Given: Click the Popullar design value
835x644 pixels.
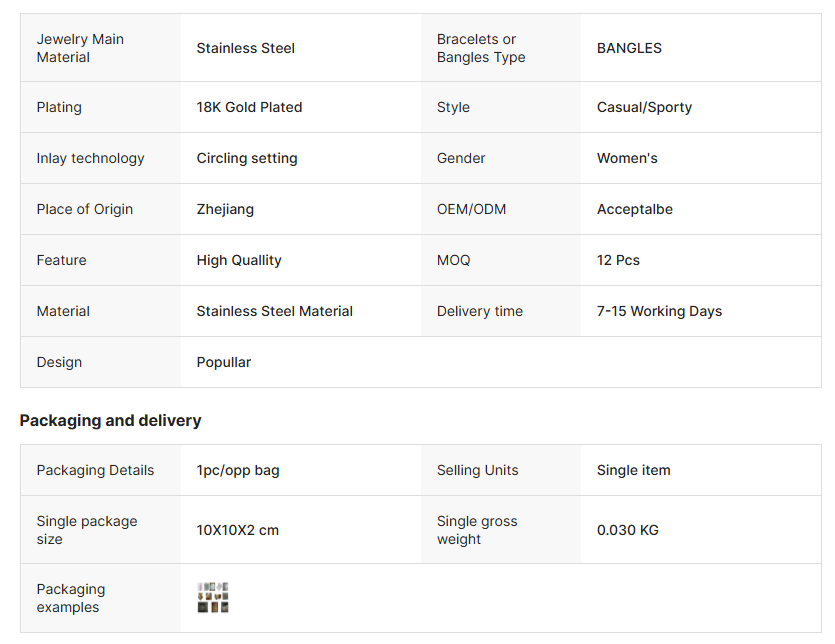Looking at the screenshot, I should coord(224,362).
